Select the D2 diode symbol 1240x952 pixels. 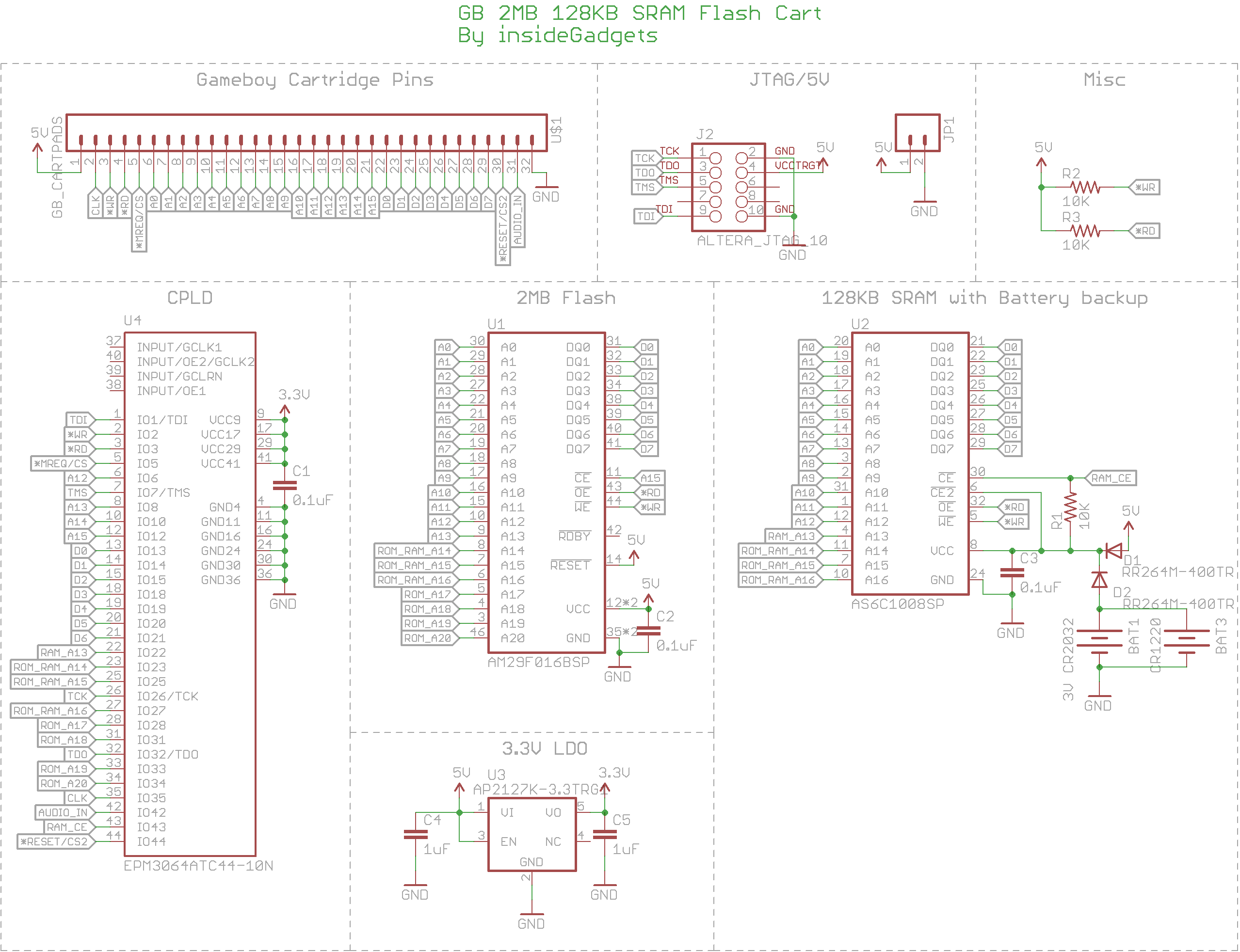point(1099,580)
